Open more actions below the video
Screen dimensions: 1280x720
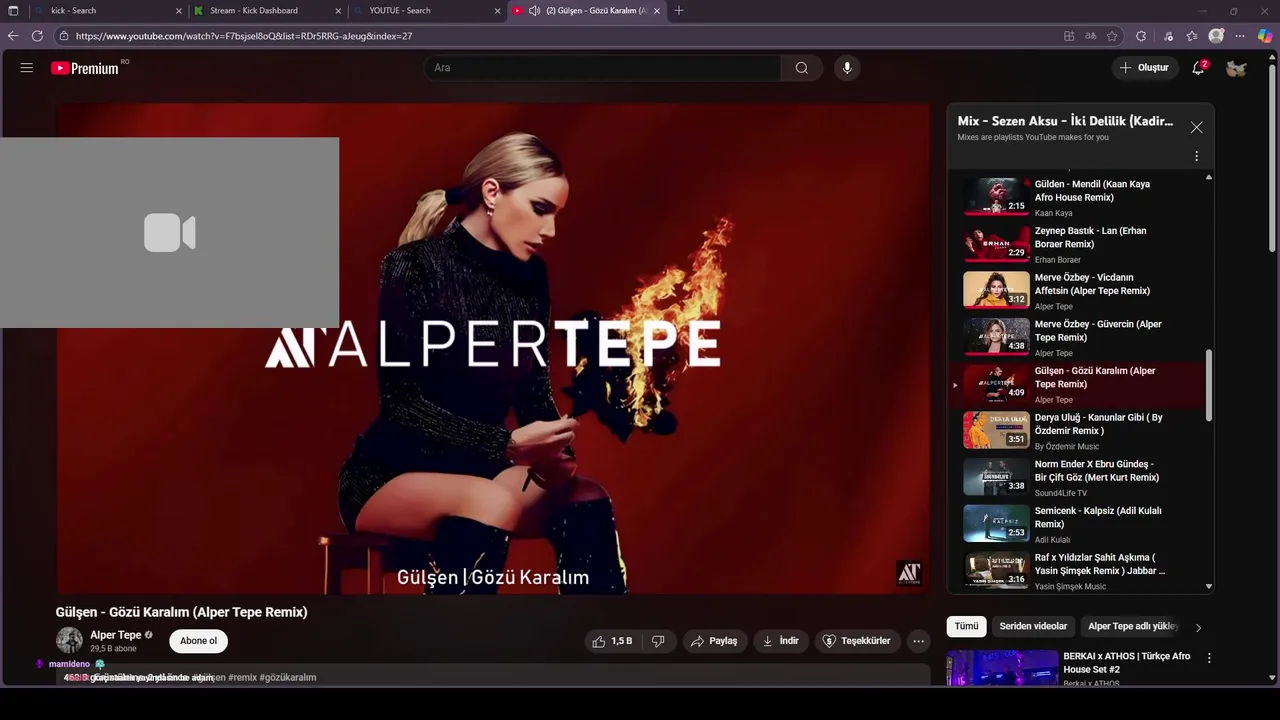[918, 641]
